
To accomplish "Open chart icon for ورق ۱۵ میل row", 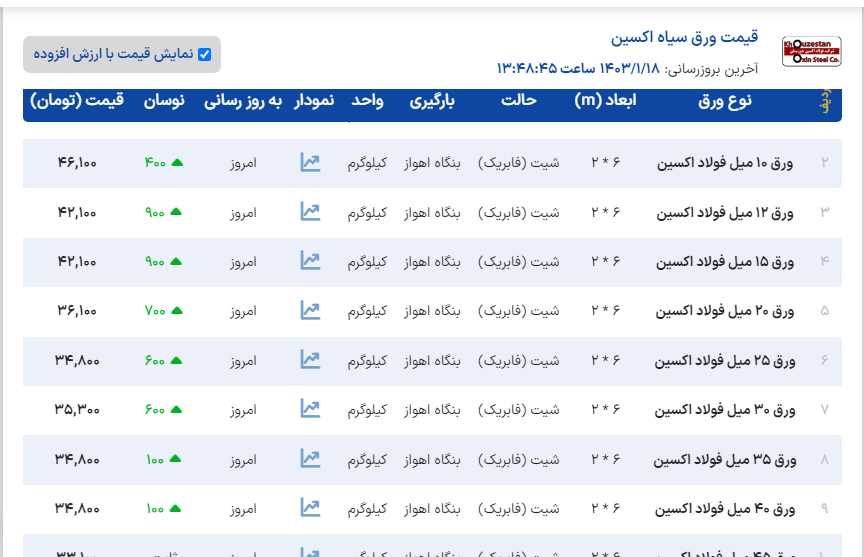I will 310,261.
